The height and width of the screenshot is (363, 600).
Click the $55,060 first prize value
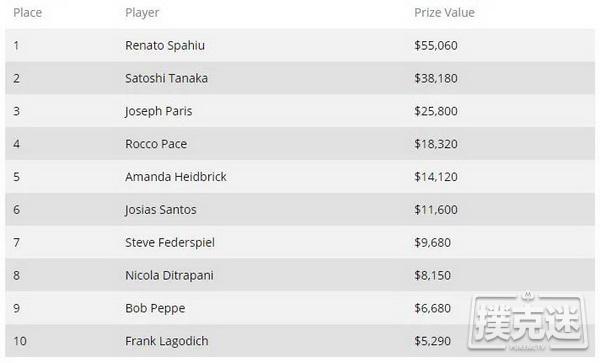click(436, 46)
